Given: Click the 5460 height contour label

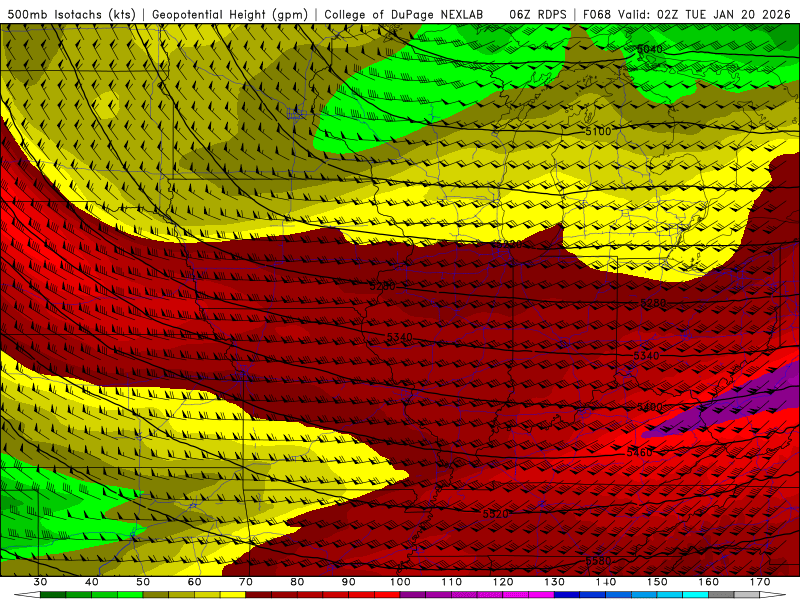Looking at the screenshot, I should 639,453.
